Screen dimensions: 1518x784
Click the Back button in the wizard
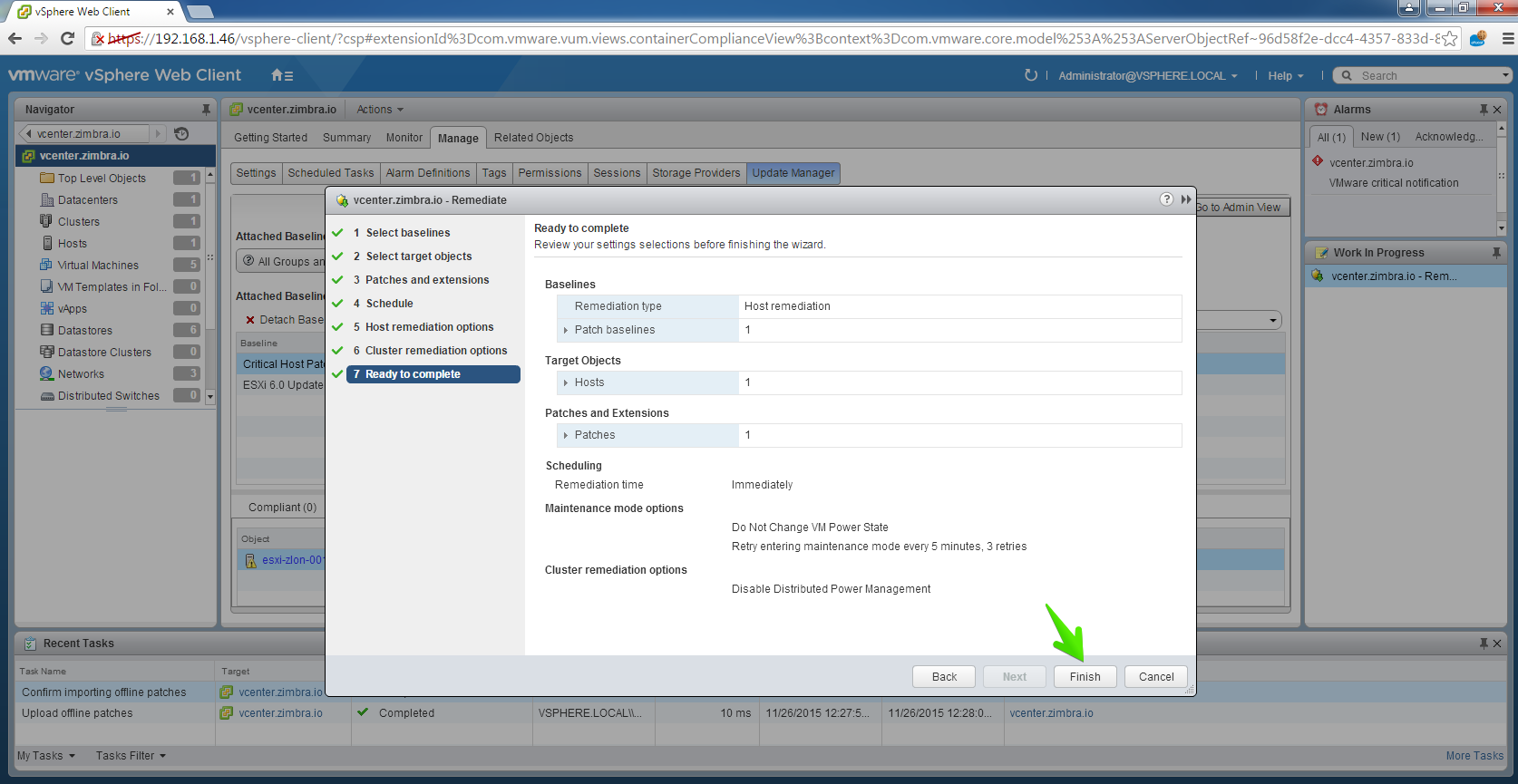(944, 677)
